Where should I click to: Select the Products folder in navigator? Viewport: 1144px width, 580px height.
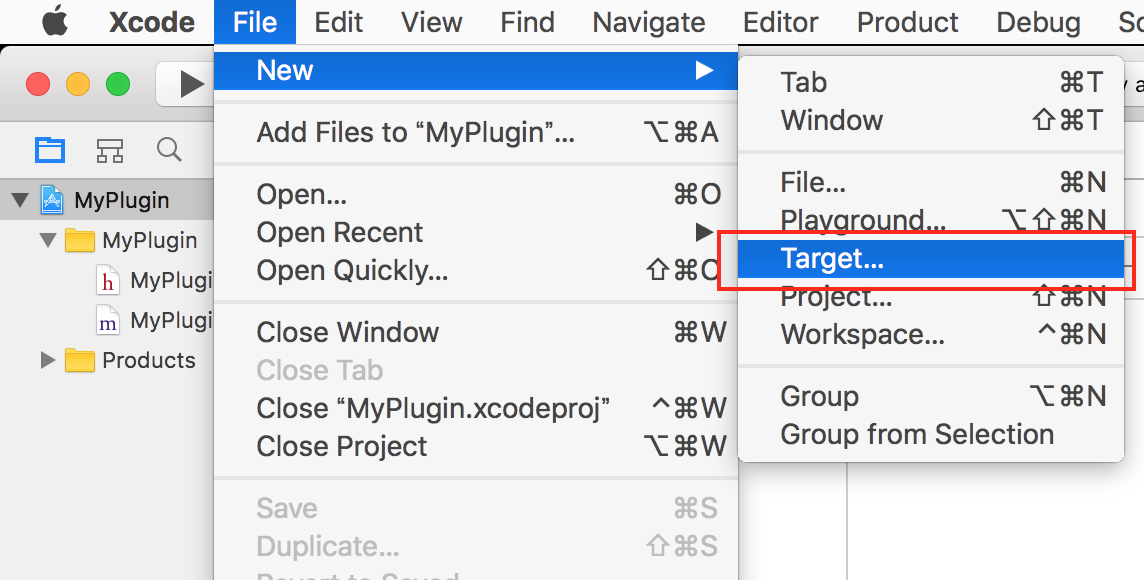(x=148, y=360)
